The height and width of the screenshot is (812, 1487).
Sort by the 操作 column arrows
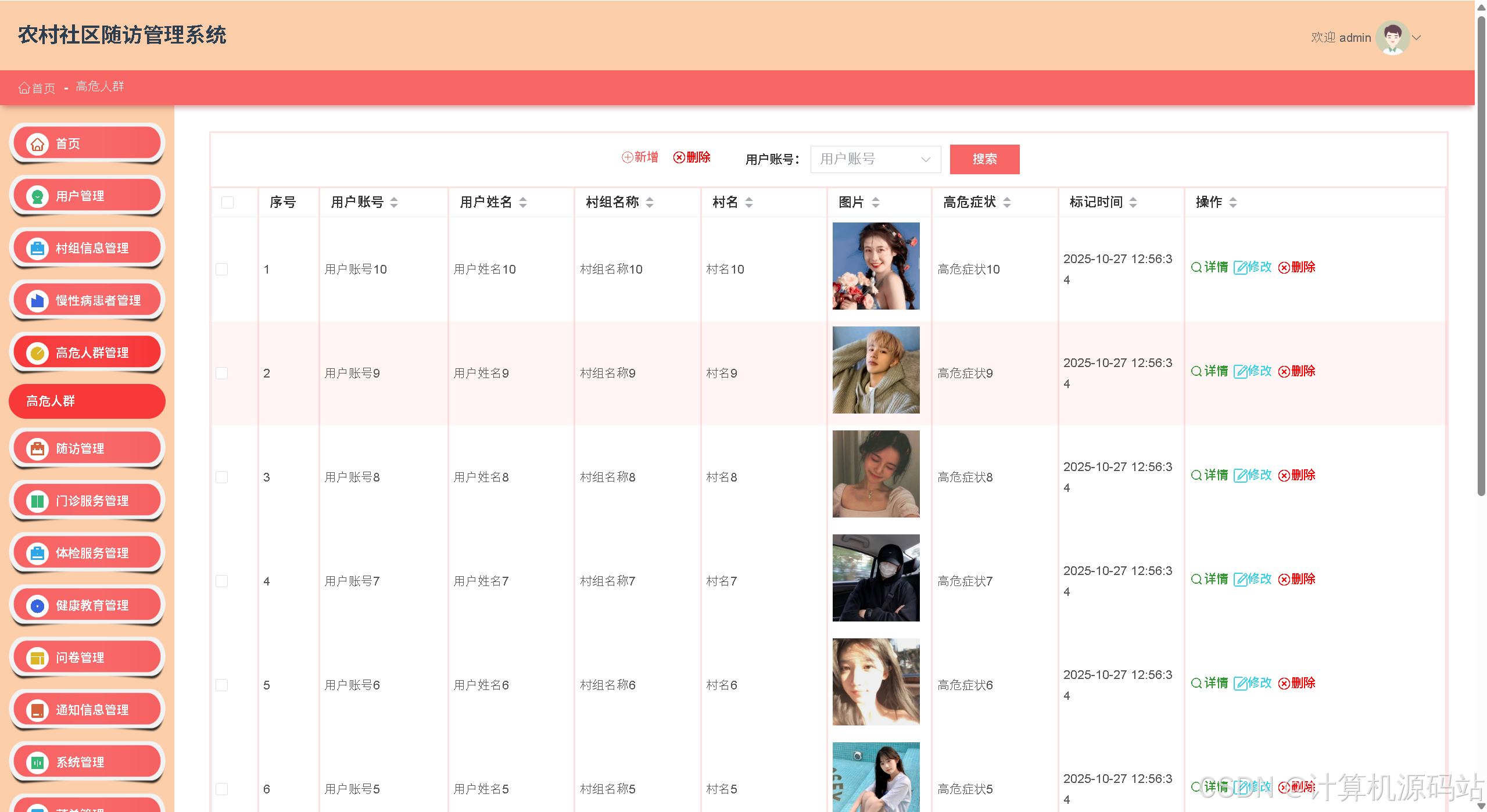(1232, 202)
